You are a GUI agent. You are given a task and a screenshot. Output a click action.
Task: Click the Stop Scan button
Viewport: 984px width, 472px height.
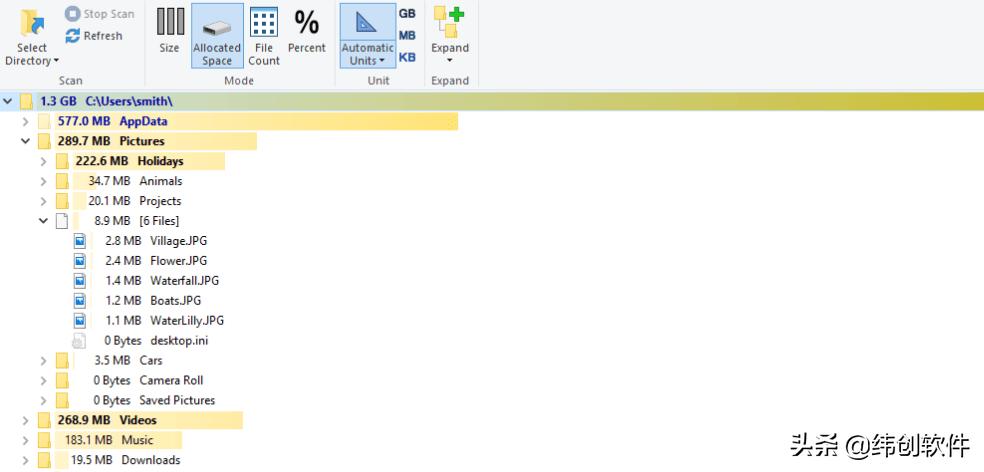(x=99, y=14)
